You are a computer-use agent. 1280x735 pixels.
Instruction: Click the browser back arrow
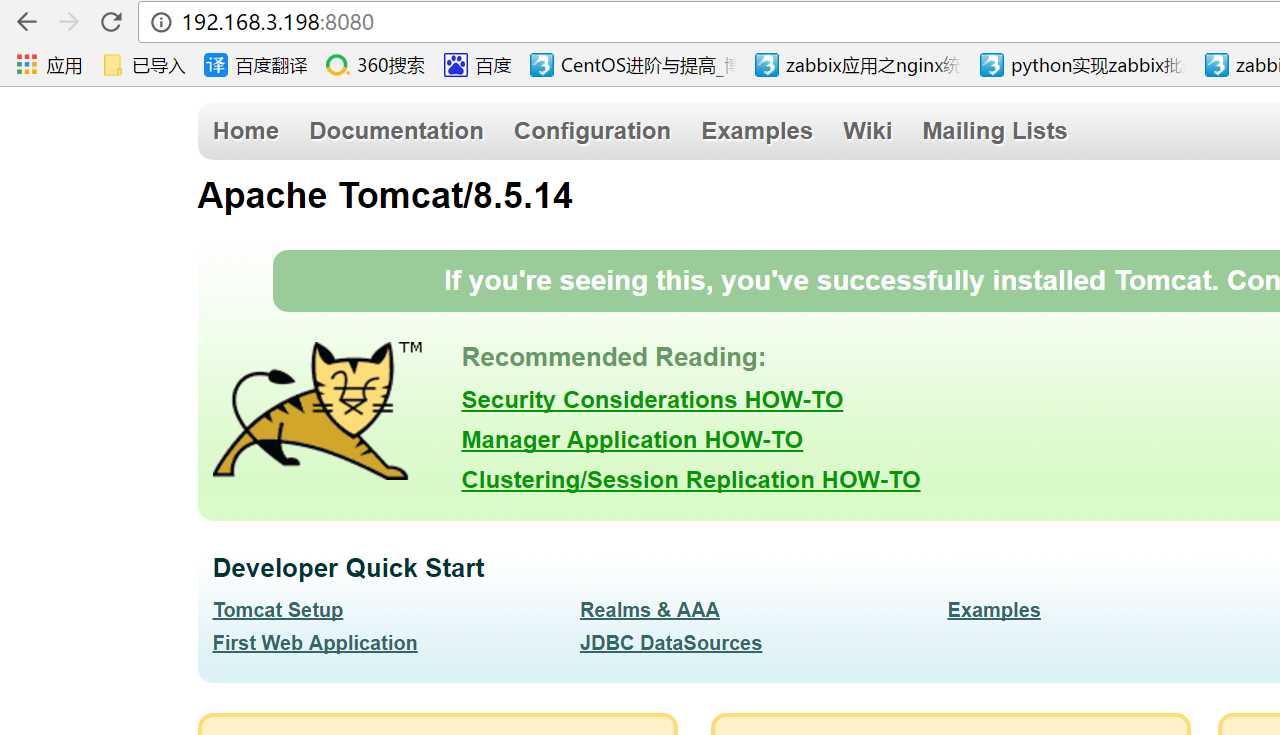(x=27, y=22)
